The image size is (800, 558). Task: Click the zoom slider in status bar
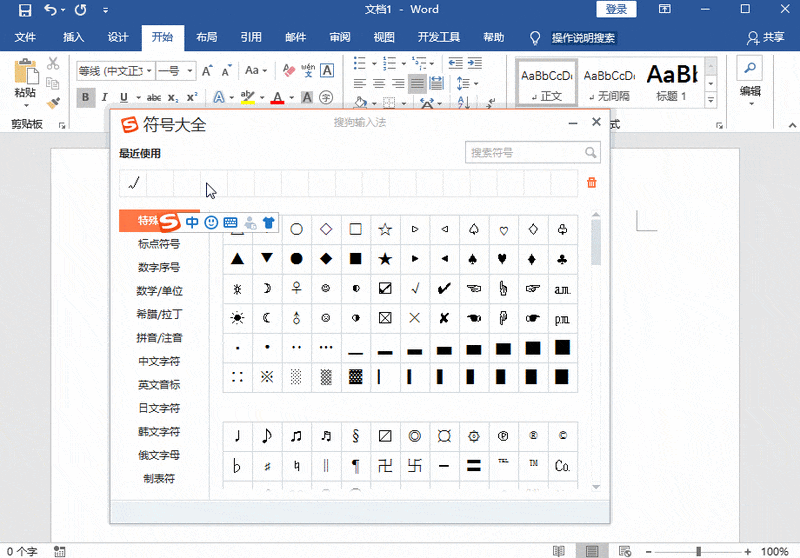click(x=697, y=551)
